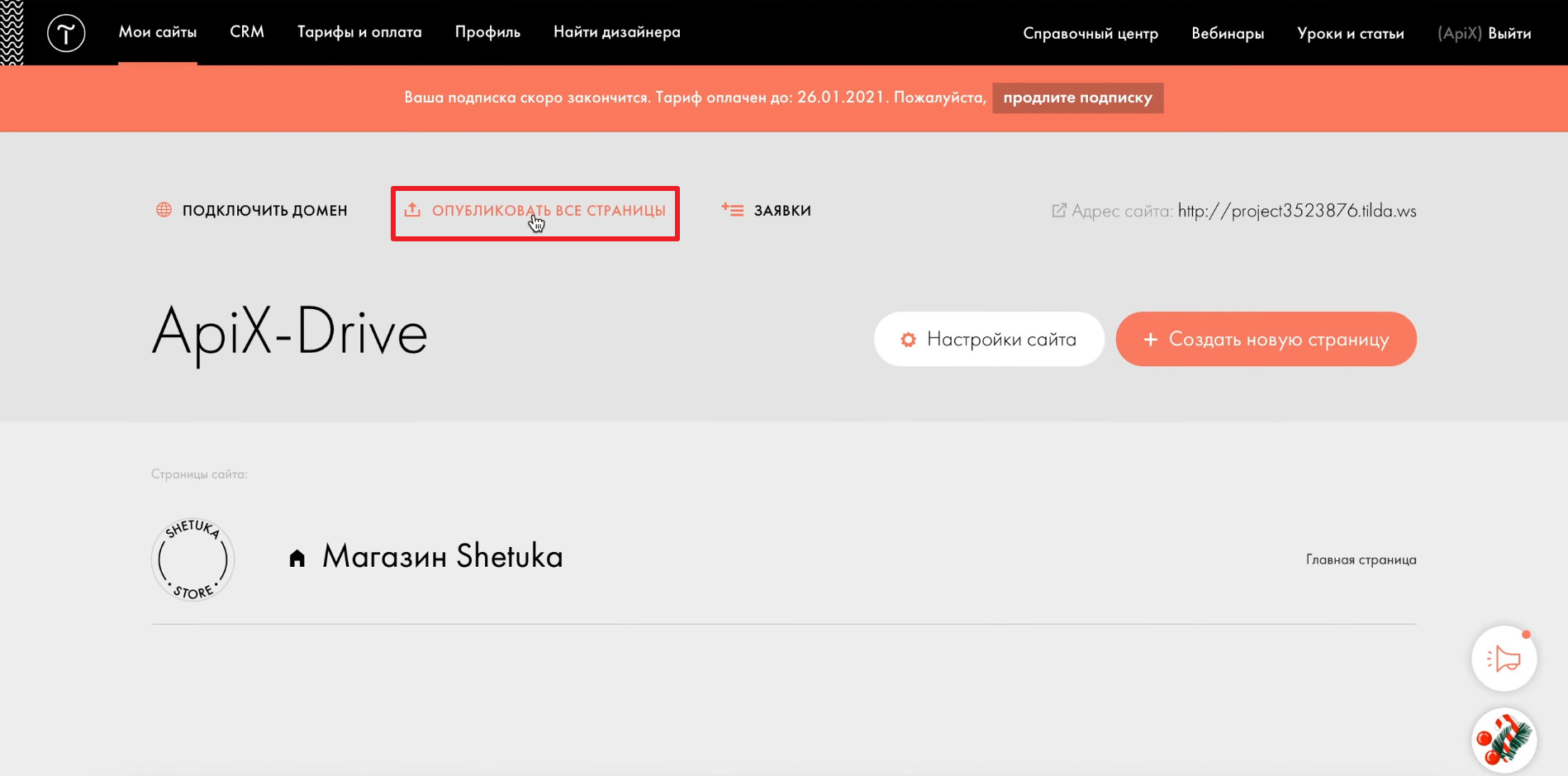The height and width of the screenshot is (776, 1568).
Task: Click the home icon beside Магазин Shetuka
Action: coord(297,559)
